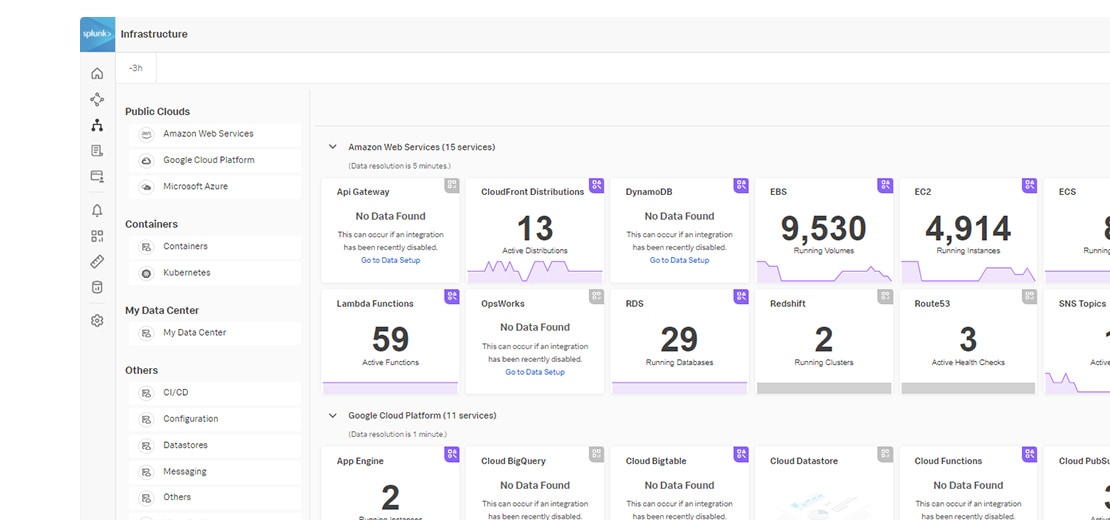The image size is (1110, 520).
Task: Select Microsoft Azure in sidebar
Action: [214, 187]
